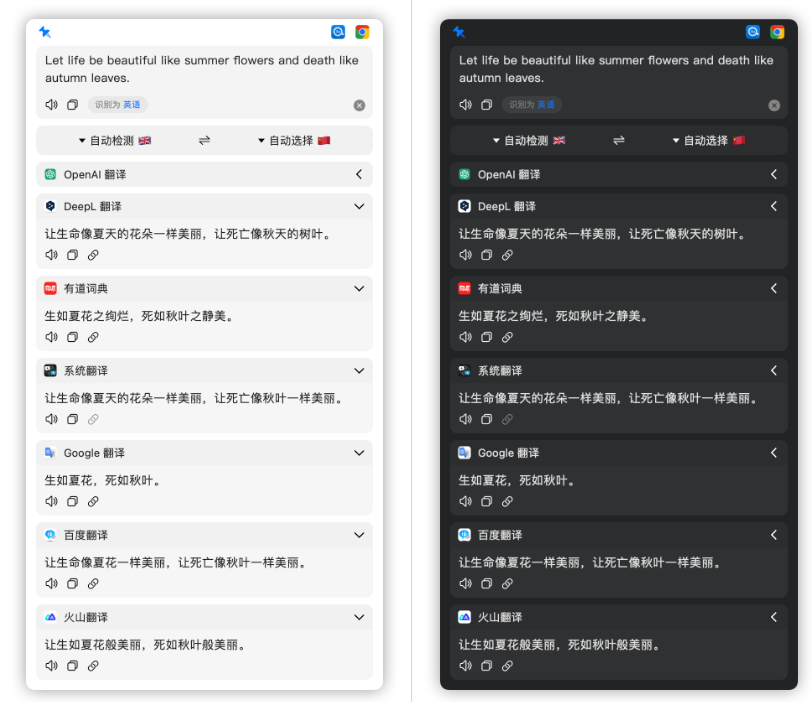812x702 pixels.
Task: Open the Google 翻译 result link in the light window
Action: point(93,501)
